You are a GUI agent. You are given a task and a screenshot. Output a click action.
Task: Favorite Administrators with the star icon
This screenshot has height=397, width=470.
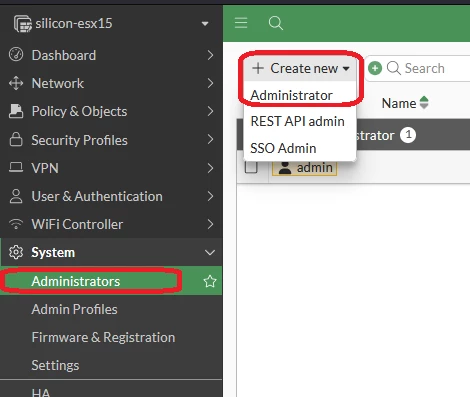click(x=210, y=281)
